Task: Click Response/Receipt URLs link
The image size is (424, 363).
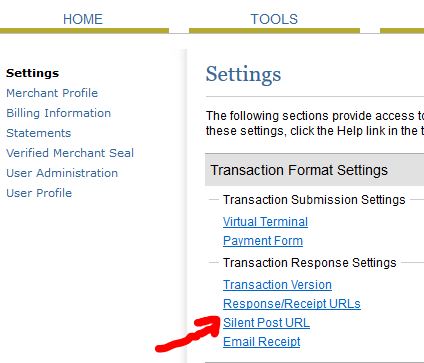Action: pos(292,304)
